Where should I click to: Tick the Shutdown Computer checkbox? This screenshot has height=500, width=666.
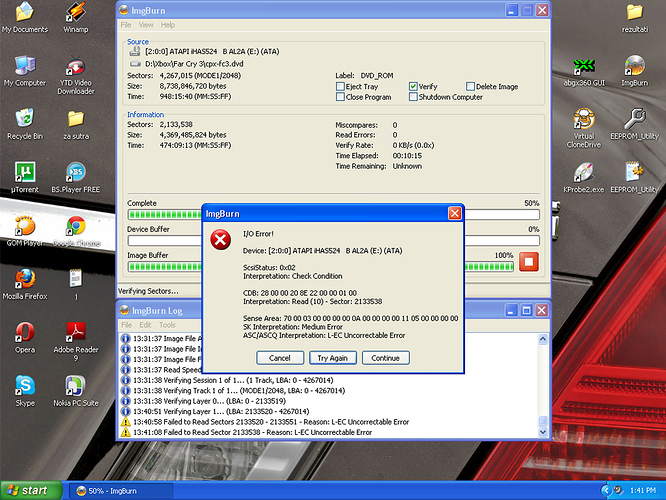pyautogui.click(x=413, y=97)
